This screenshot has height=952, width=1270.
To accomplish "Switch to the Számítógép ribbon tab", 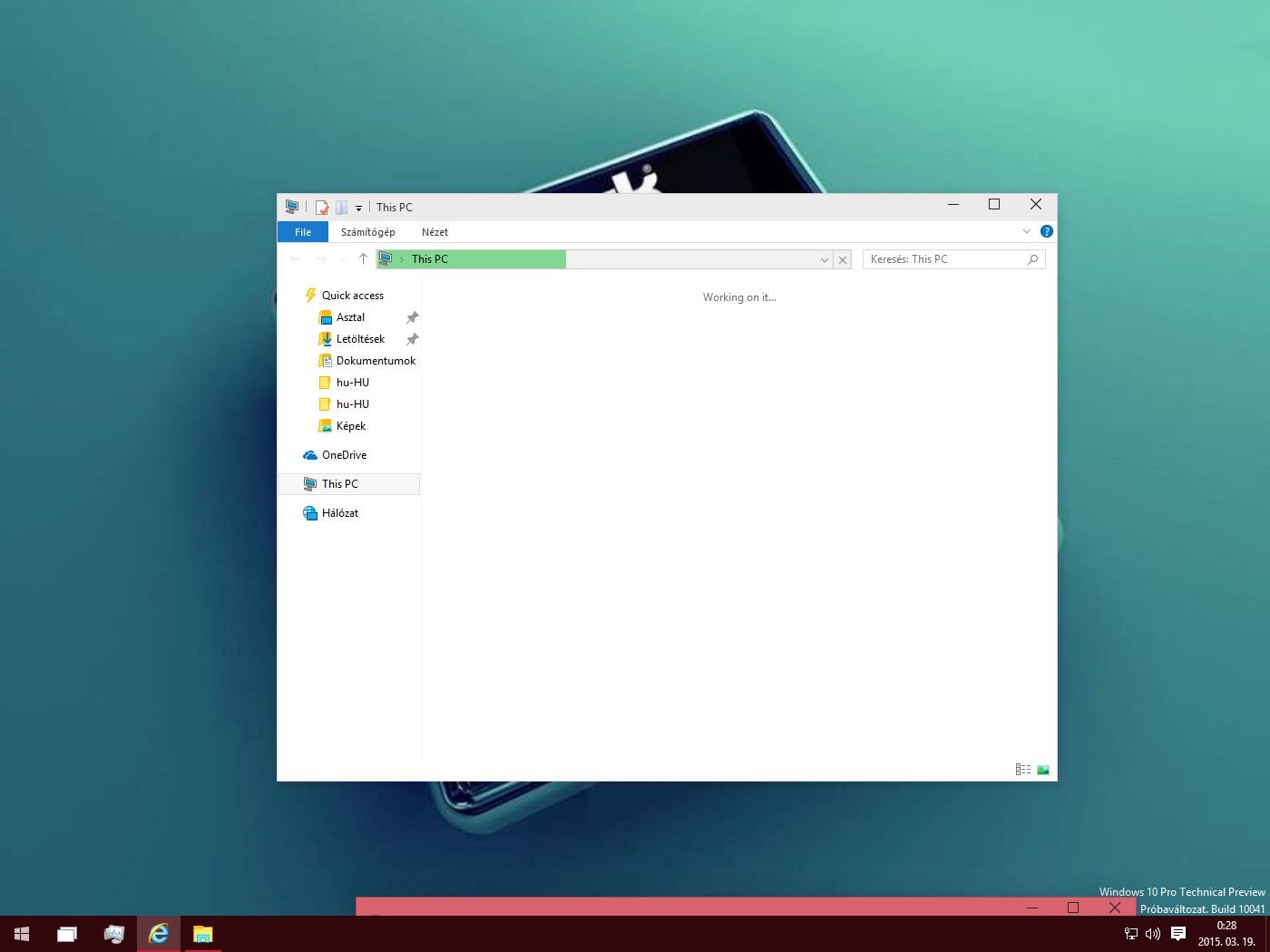I will (x=368, y=232).
